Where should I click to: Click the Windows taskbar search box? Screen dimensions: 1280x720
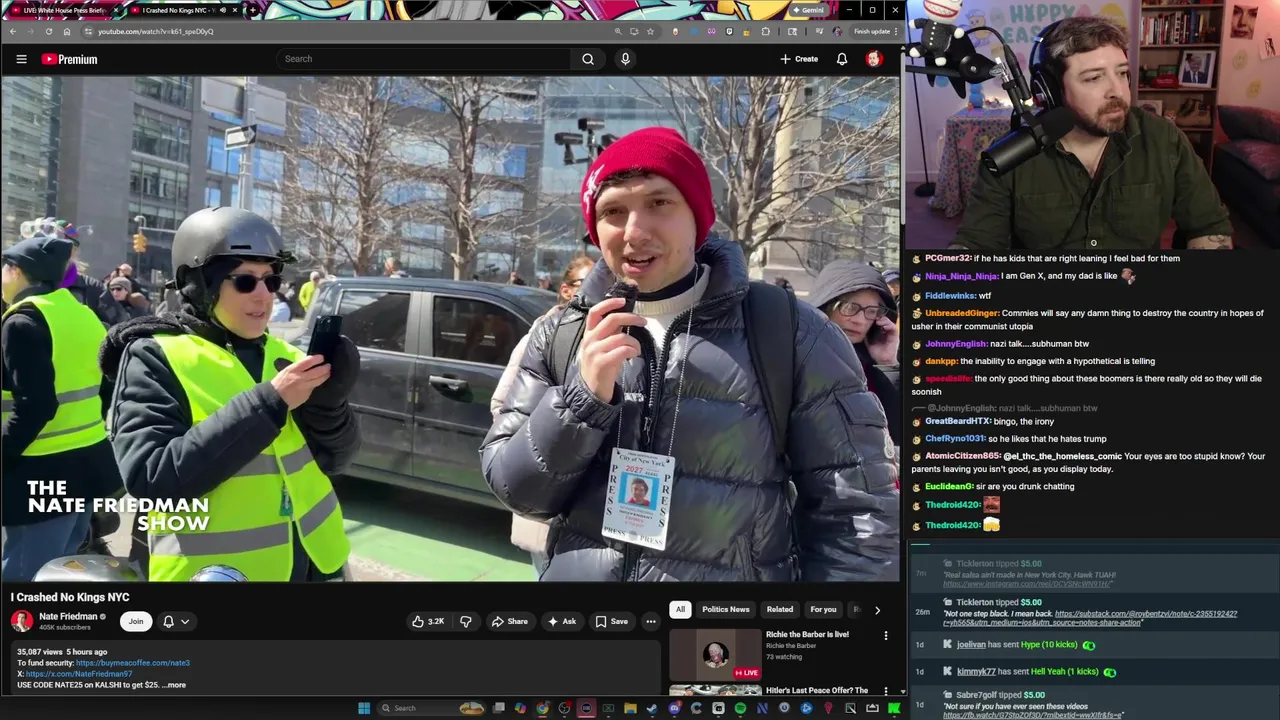pyautogui.click(x=430, y=708)
